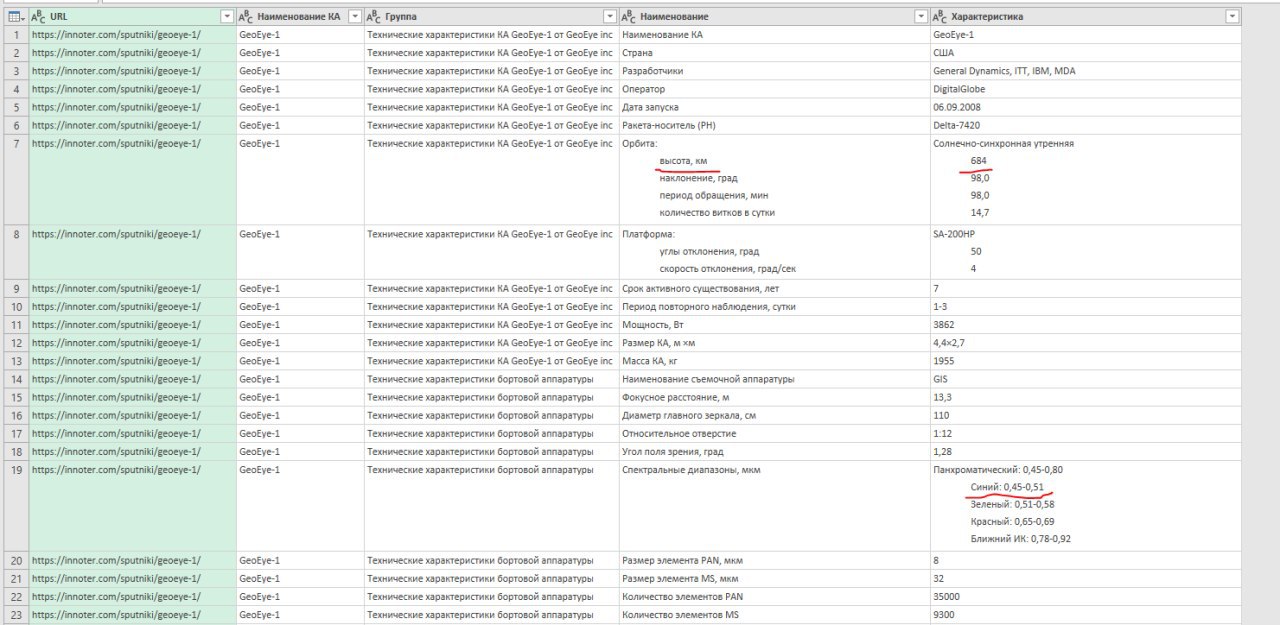This screenshot has width=1280, height=625.
Task: Expand the Группа column filter arrow
Action: pos(609,17)
